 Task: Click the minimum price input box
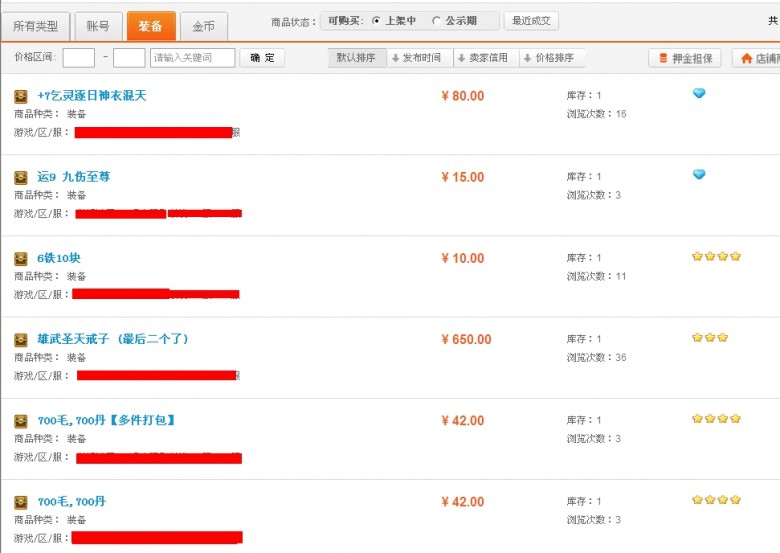(79, 58)
